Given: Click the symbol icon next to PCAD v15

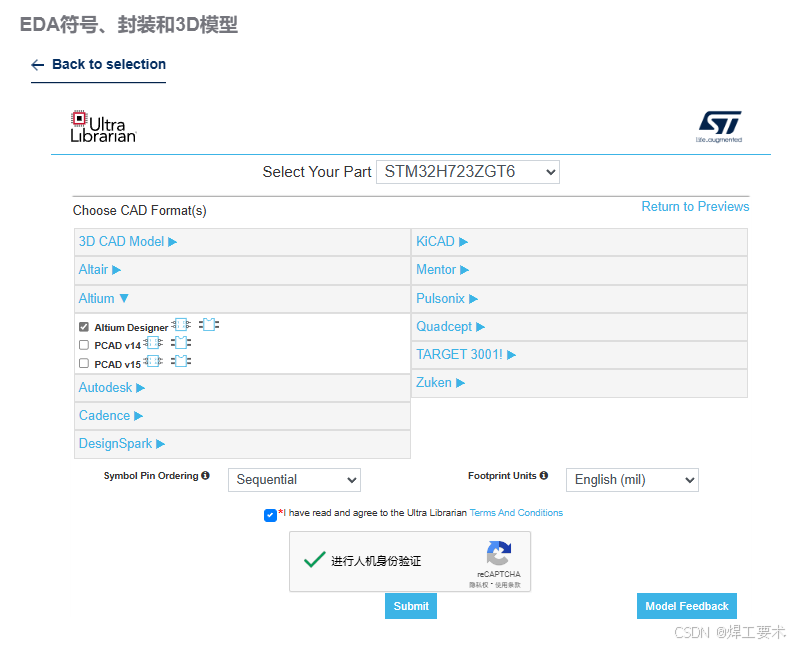Looking at the screenshot, I should pos(153,362).
